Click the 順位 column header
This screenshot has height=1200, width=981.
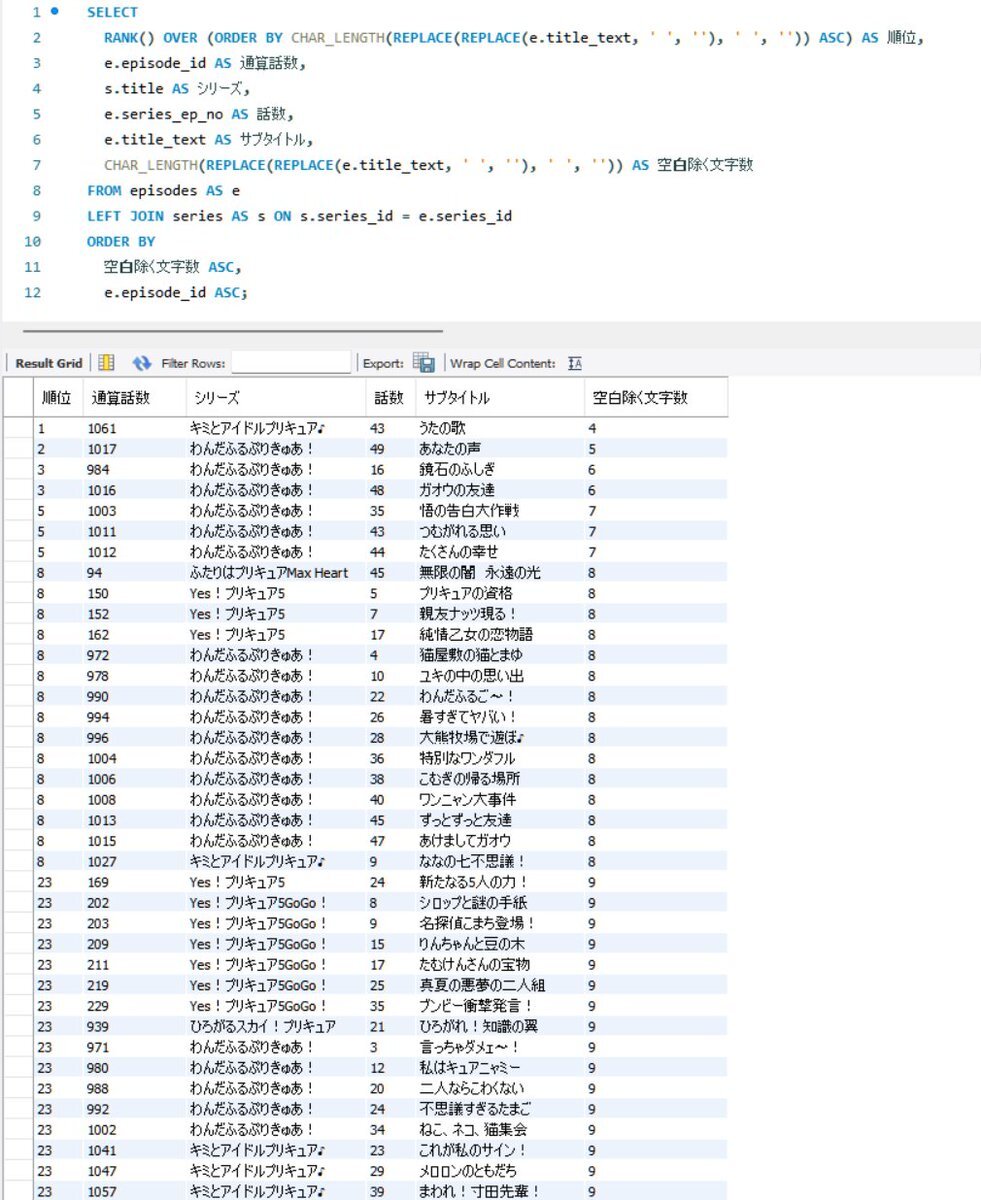click(57, 397)
